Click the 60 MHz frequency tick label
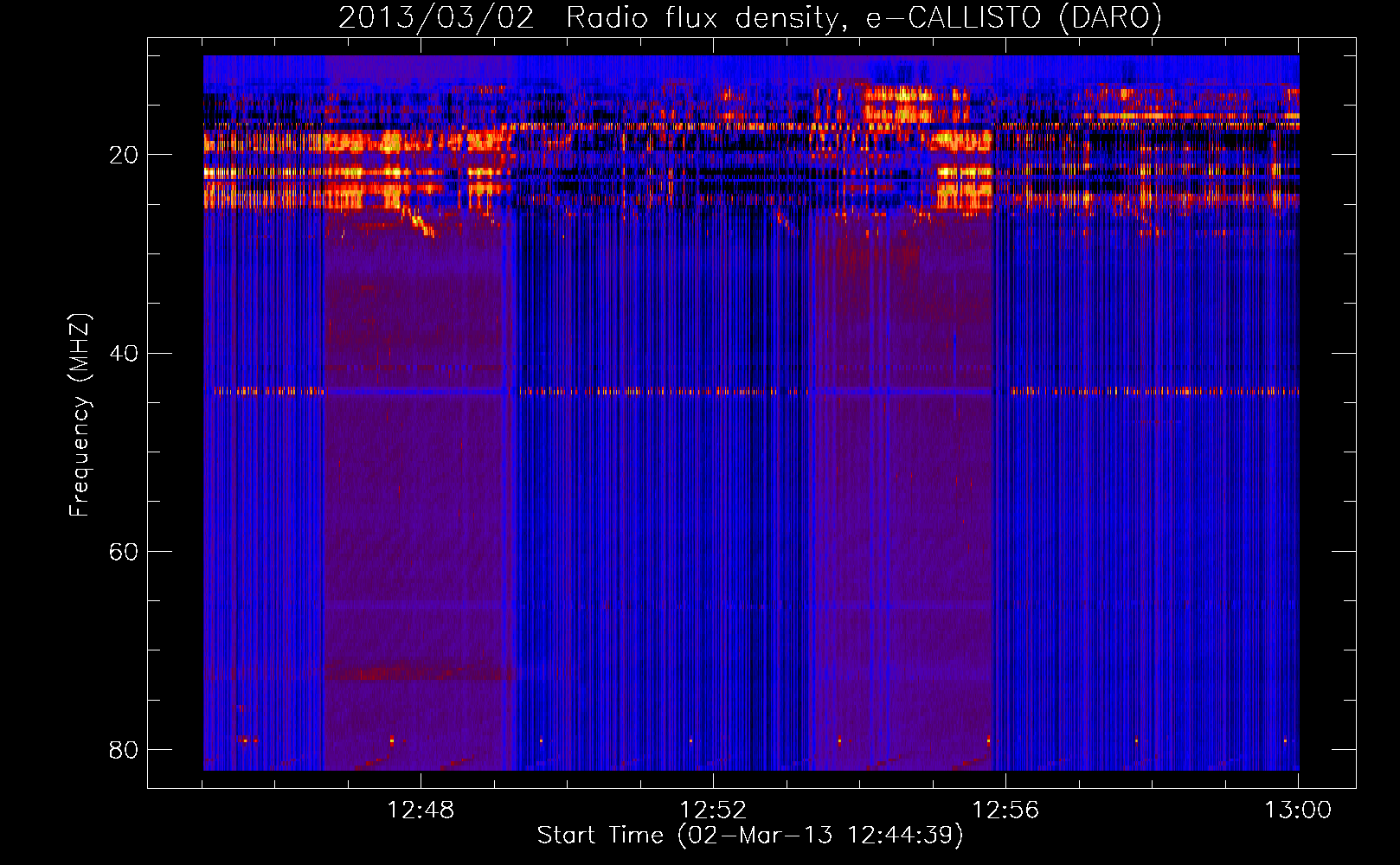The height and width of the screenshot is (865, 1400). coord(124,551)
